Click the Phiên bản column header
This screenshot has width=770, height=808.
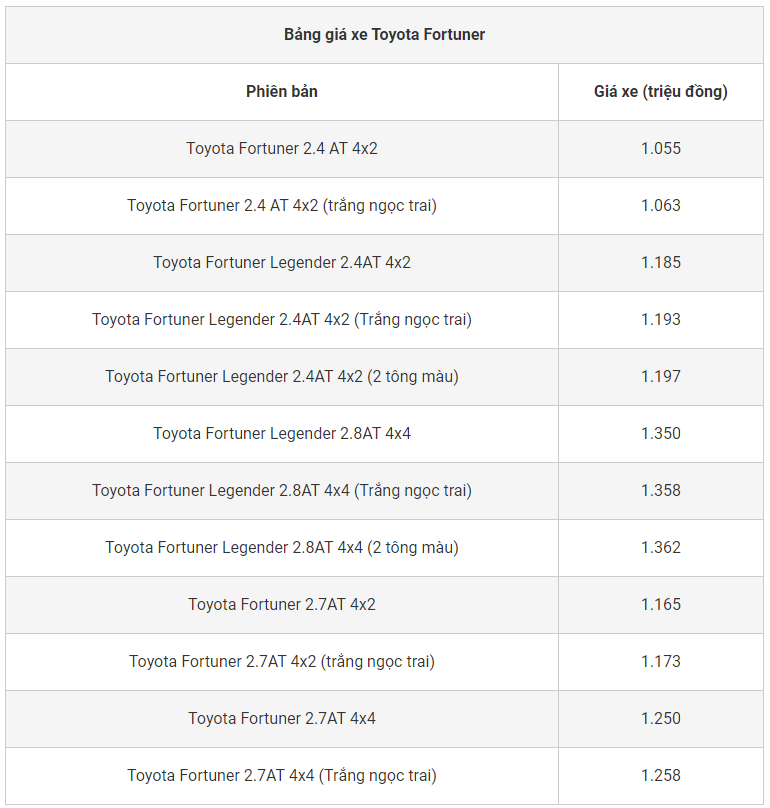pyautogui.click(x=282, y=92)
